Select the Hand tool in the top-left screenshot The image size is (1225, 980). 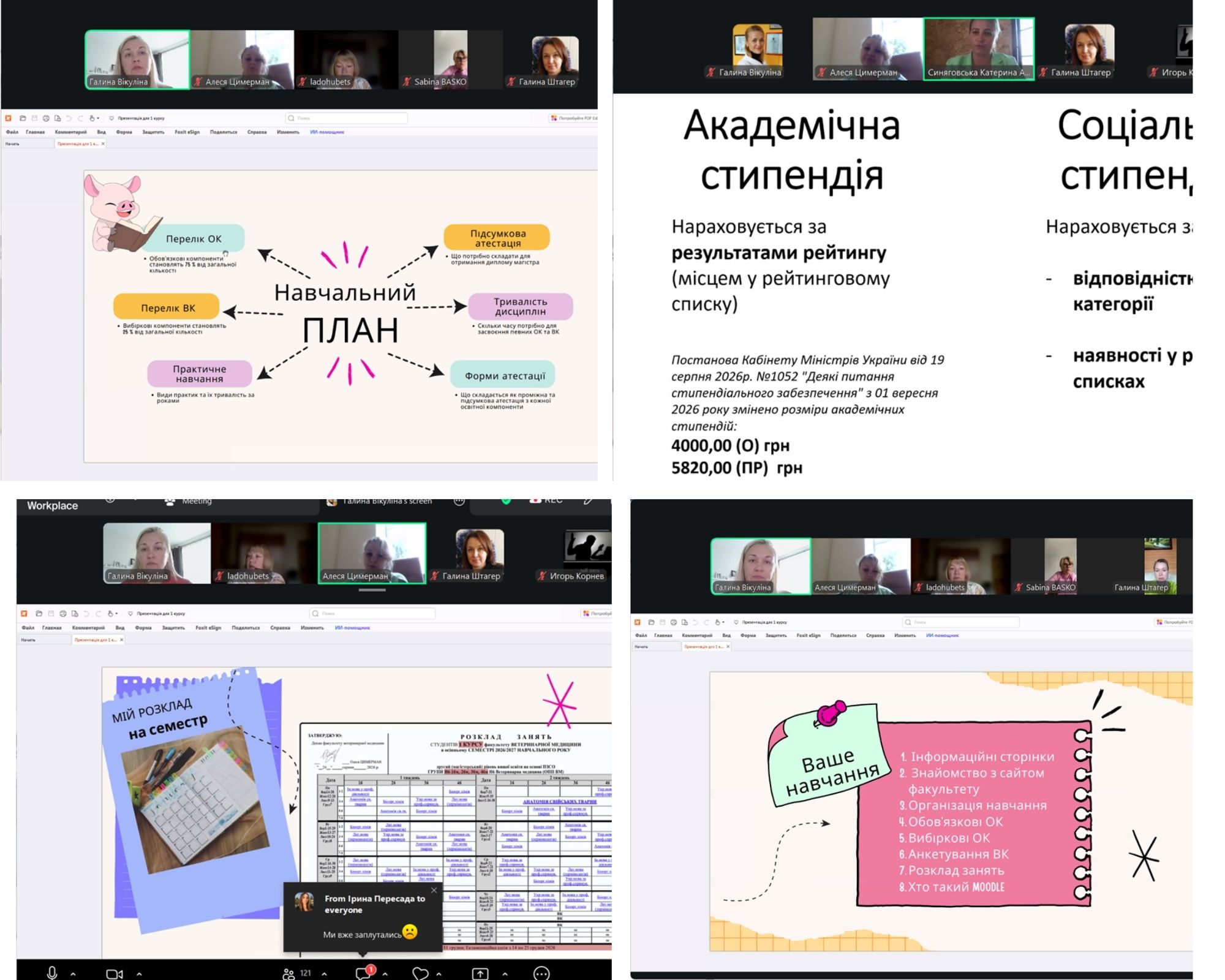point(92,118)
